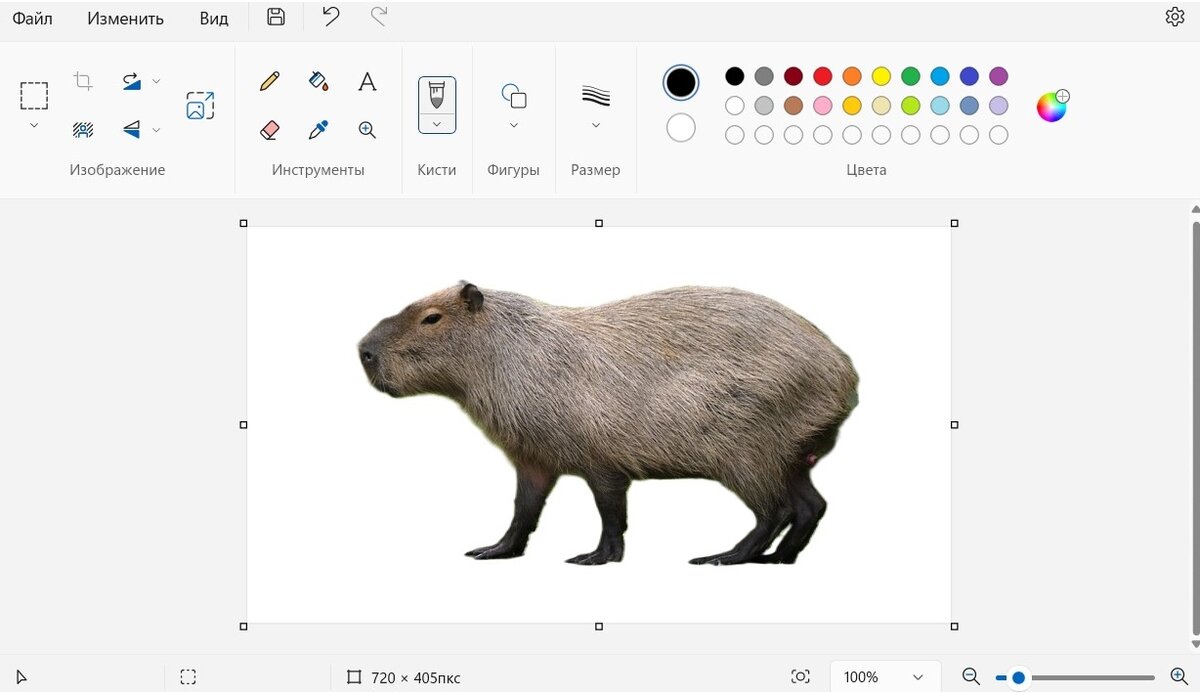Image resolution: width=1200 pixels, height=694 pixels.
Task: Select the Magnifier tool
Action: click(367, 129)
